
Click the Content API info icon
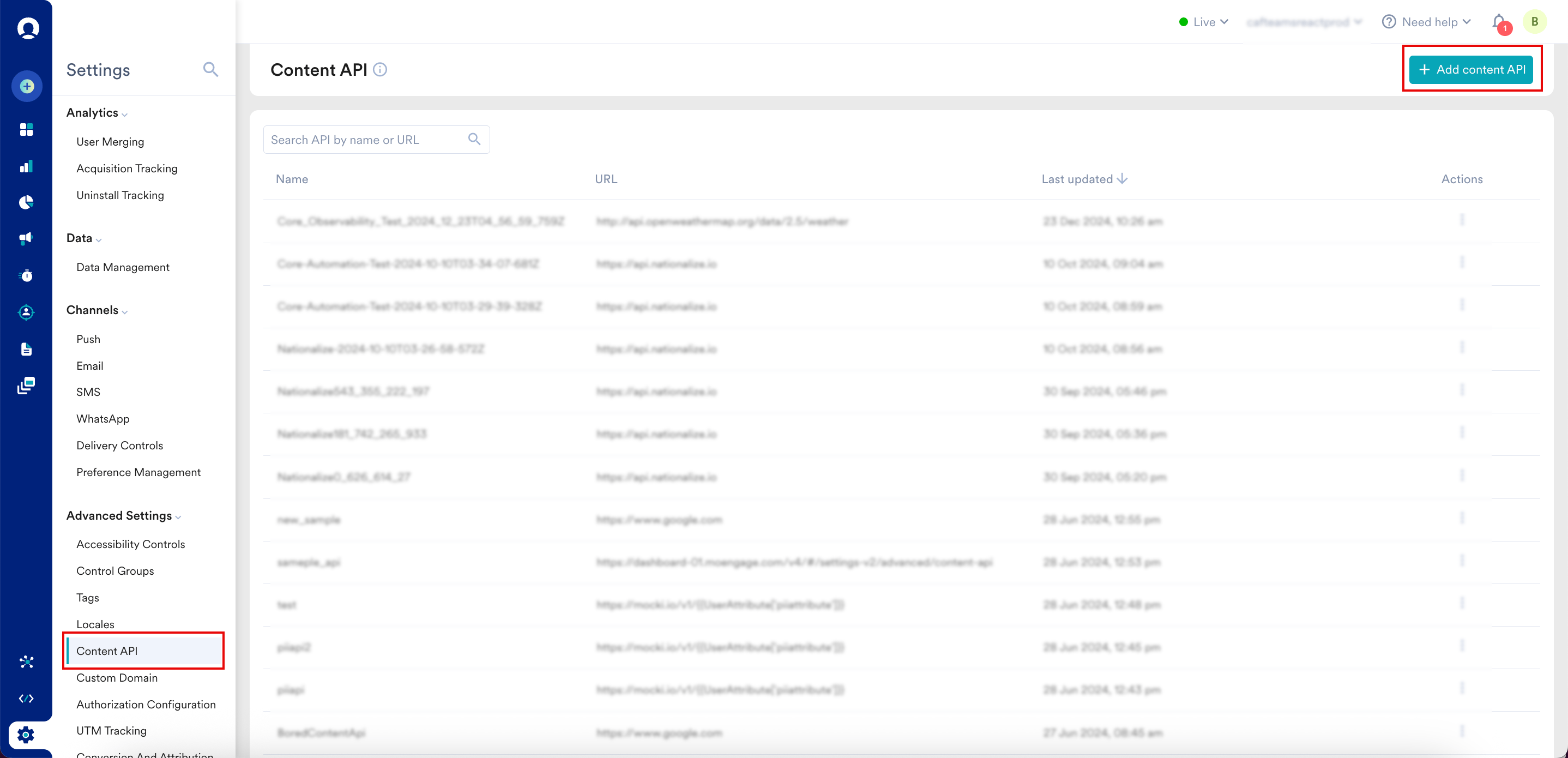point(380,69)
